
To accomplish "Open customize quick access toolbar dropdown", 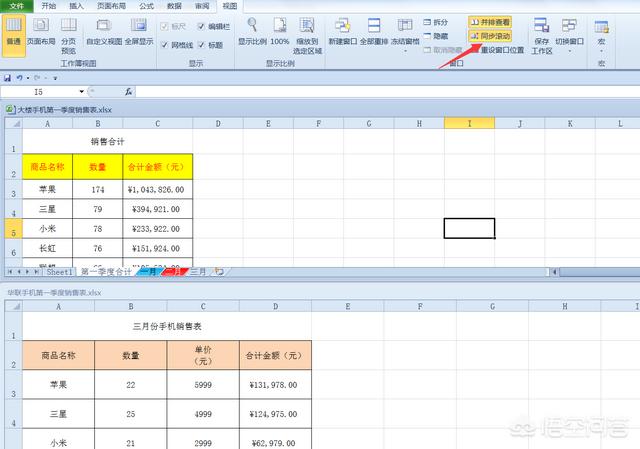I will pyautogui.click(x=55, y=78).
